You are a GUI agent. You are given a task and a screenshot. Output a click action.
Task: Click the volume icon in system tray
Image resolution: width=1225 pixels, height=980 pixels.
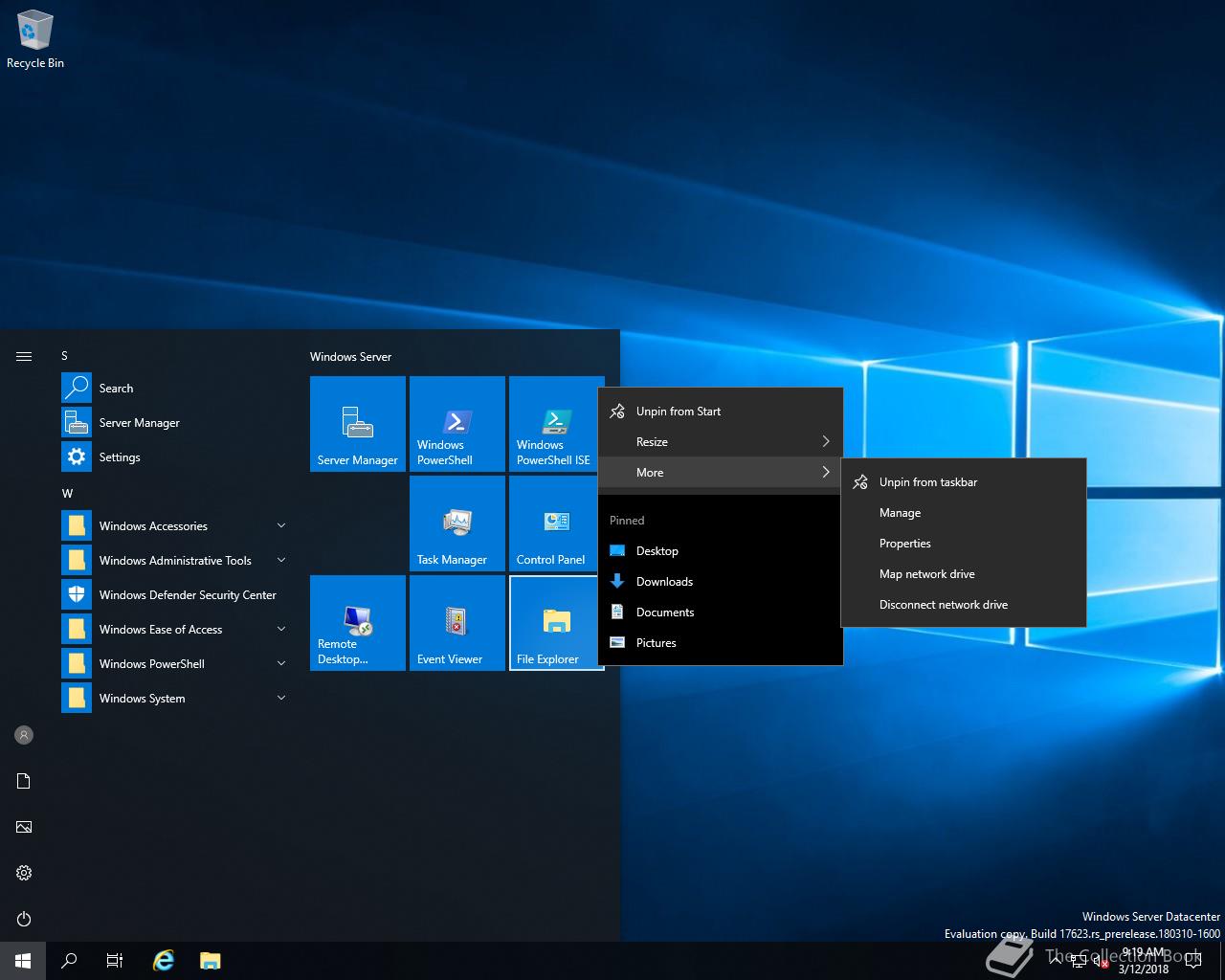[1101, 962]
